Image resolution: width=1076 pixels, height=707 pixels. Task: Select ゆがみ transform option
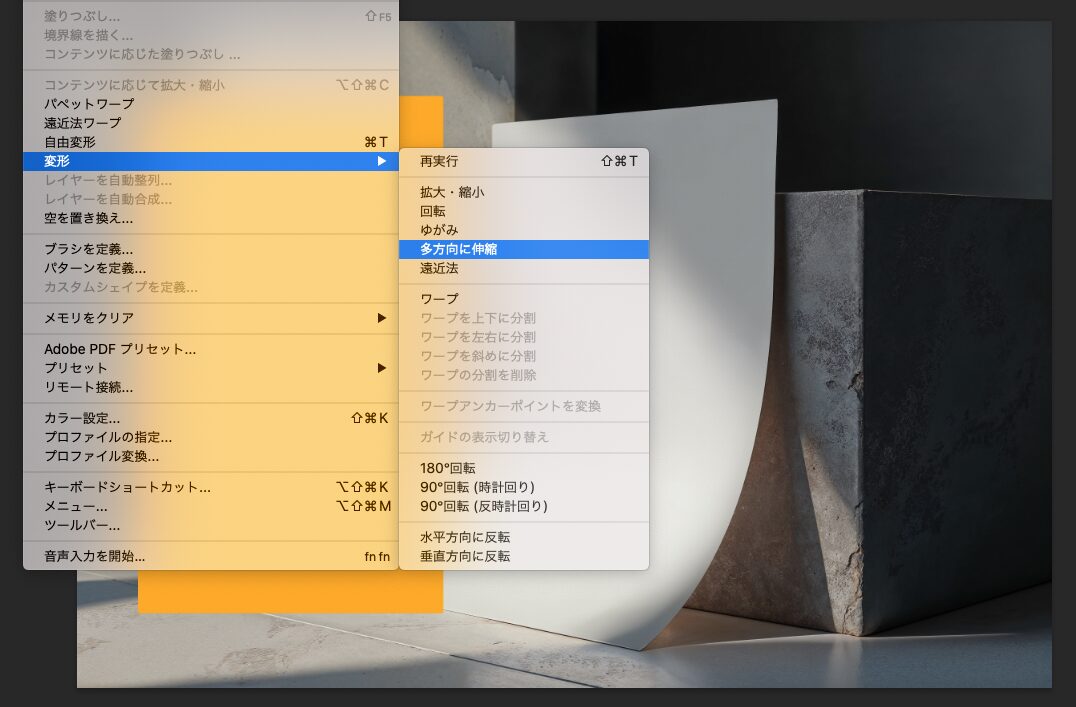coord(524,230)
